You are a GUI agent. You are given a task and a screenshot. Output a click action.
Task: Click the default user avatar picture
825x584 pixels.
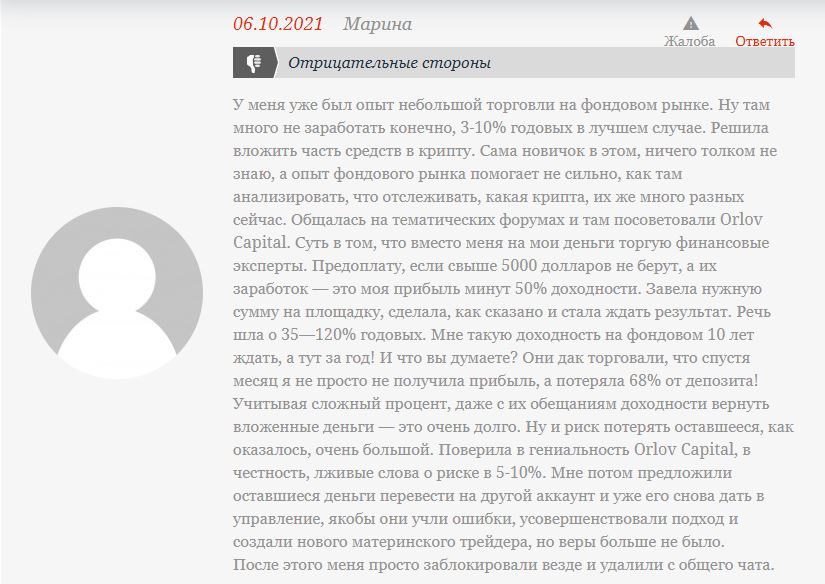coord(117,293)
